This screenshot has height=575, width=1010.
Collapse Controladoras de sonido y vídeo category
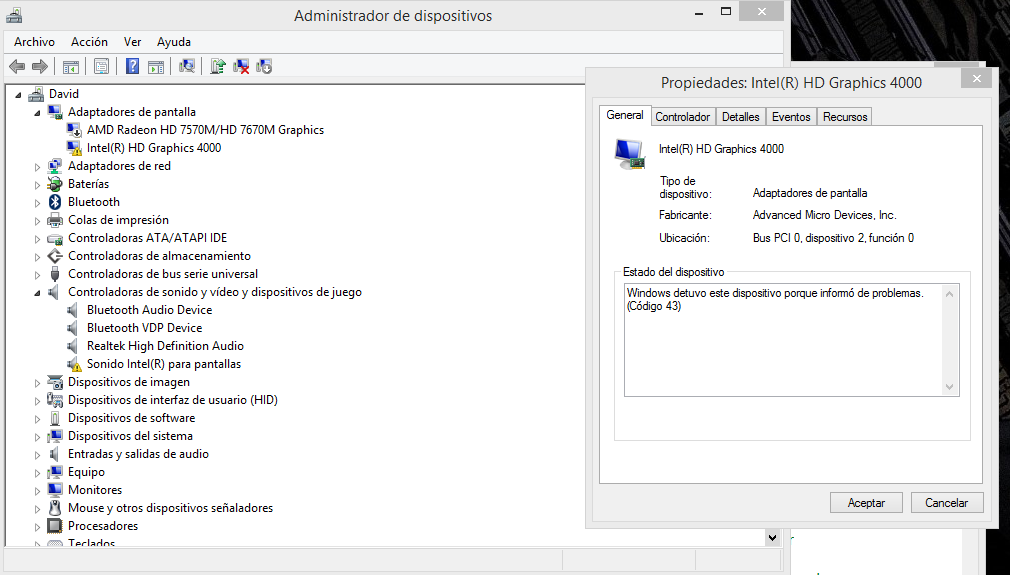point(37,293)
